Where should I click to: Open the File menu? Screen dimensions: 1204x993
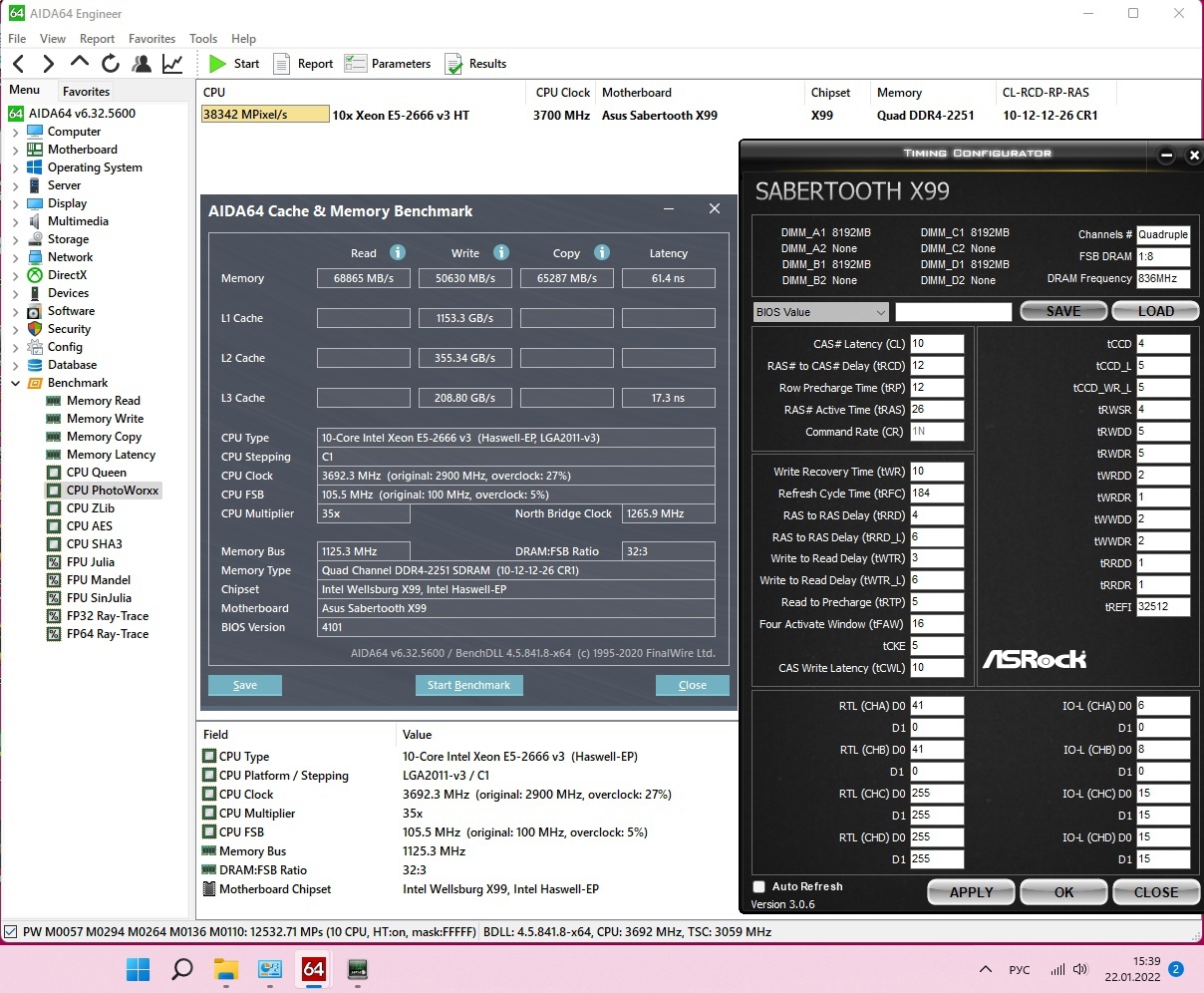pyautogui.click(x=17, y=39)
